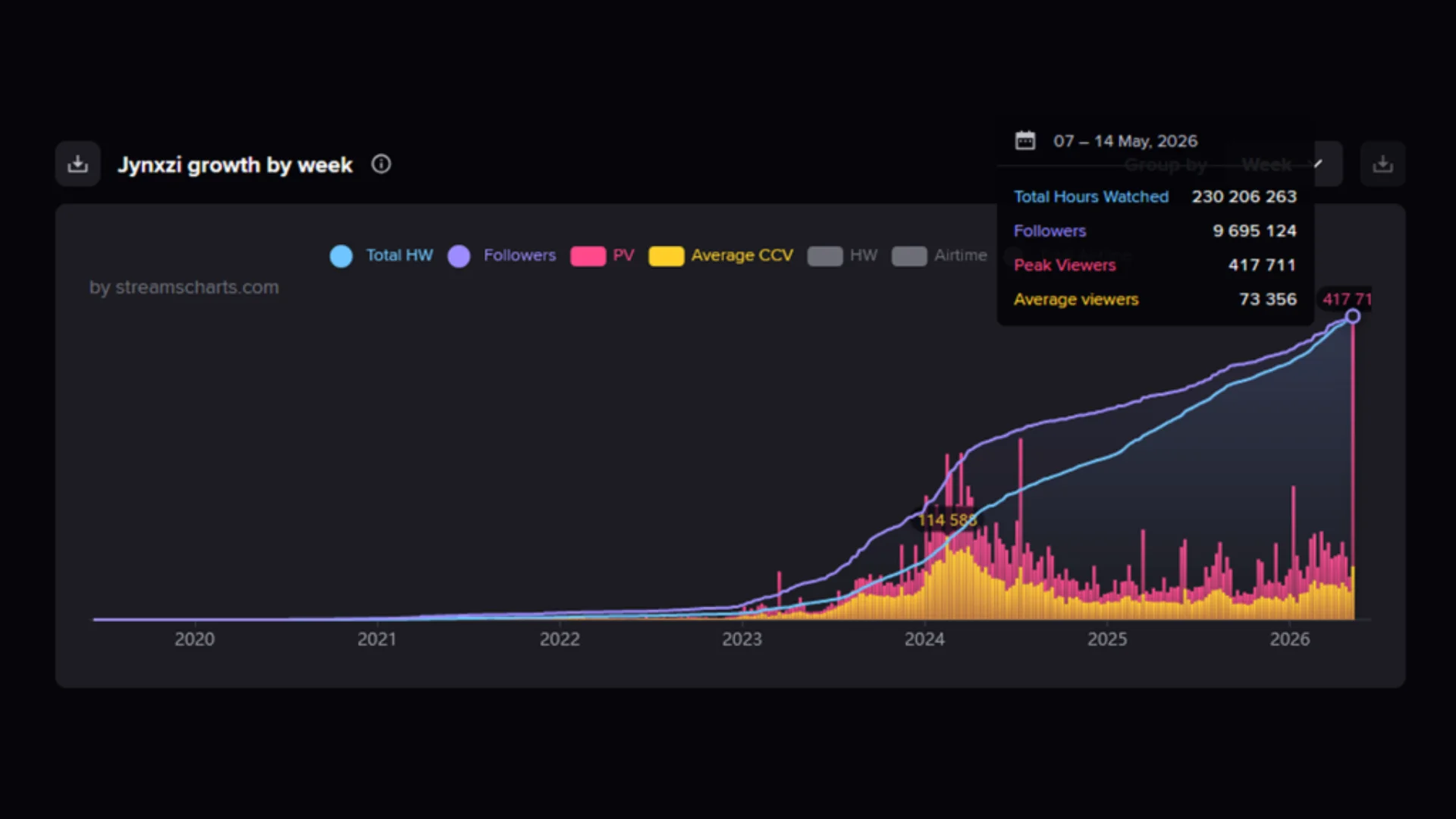Click the 2023 axis label
Screen dimensions: 1456x819
742,639
